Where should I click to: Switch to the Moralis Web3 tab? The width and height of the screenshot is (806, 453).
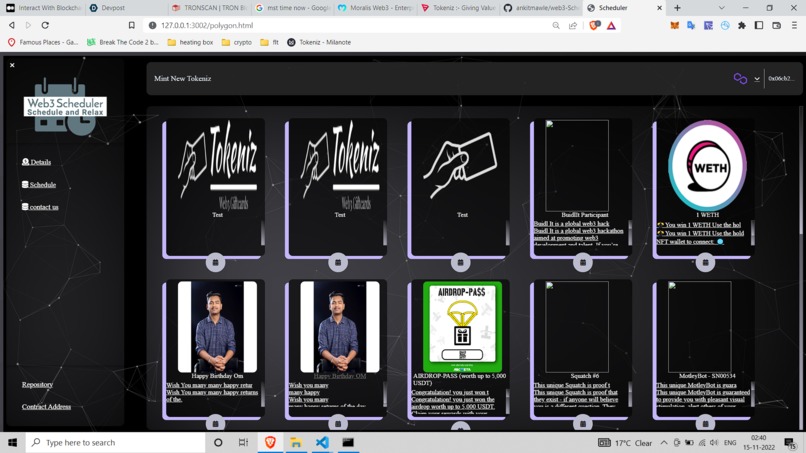pyautogui.click(x=376, y=8)
